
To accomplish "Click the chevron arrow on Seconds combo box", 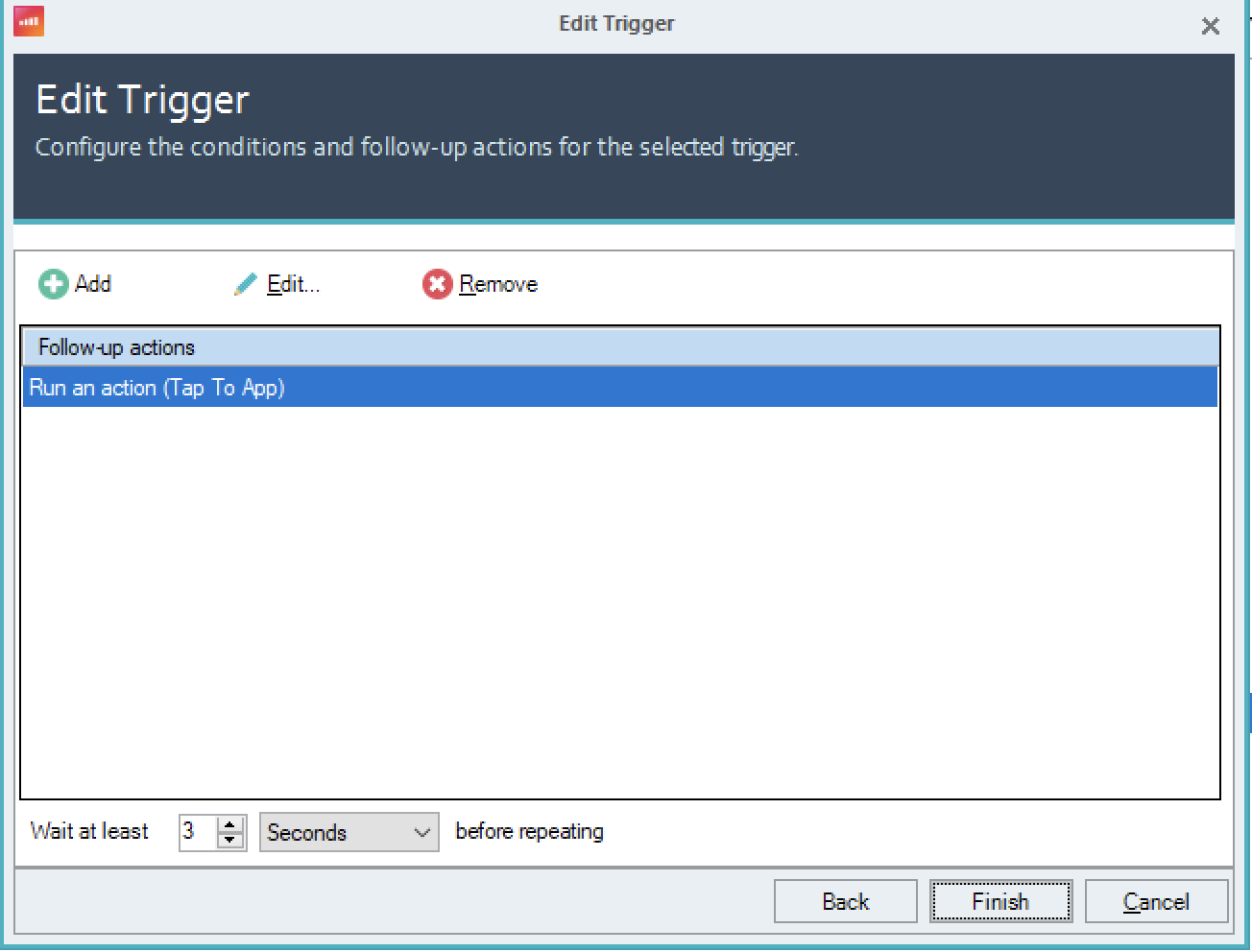I will click(421, 832).
